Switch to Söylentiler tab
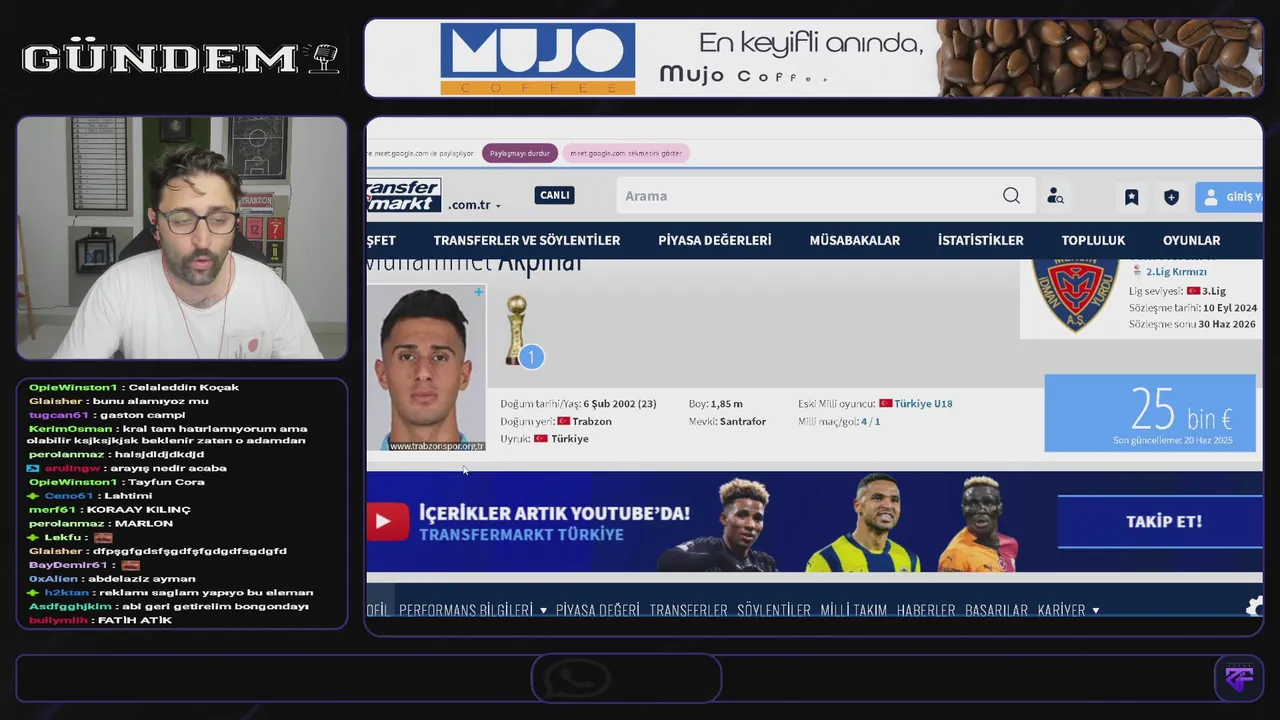Screen dimensions: 1280x720 774,610
